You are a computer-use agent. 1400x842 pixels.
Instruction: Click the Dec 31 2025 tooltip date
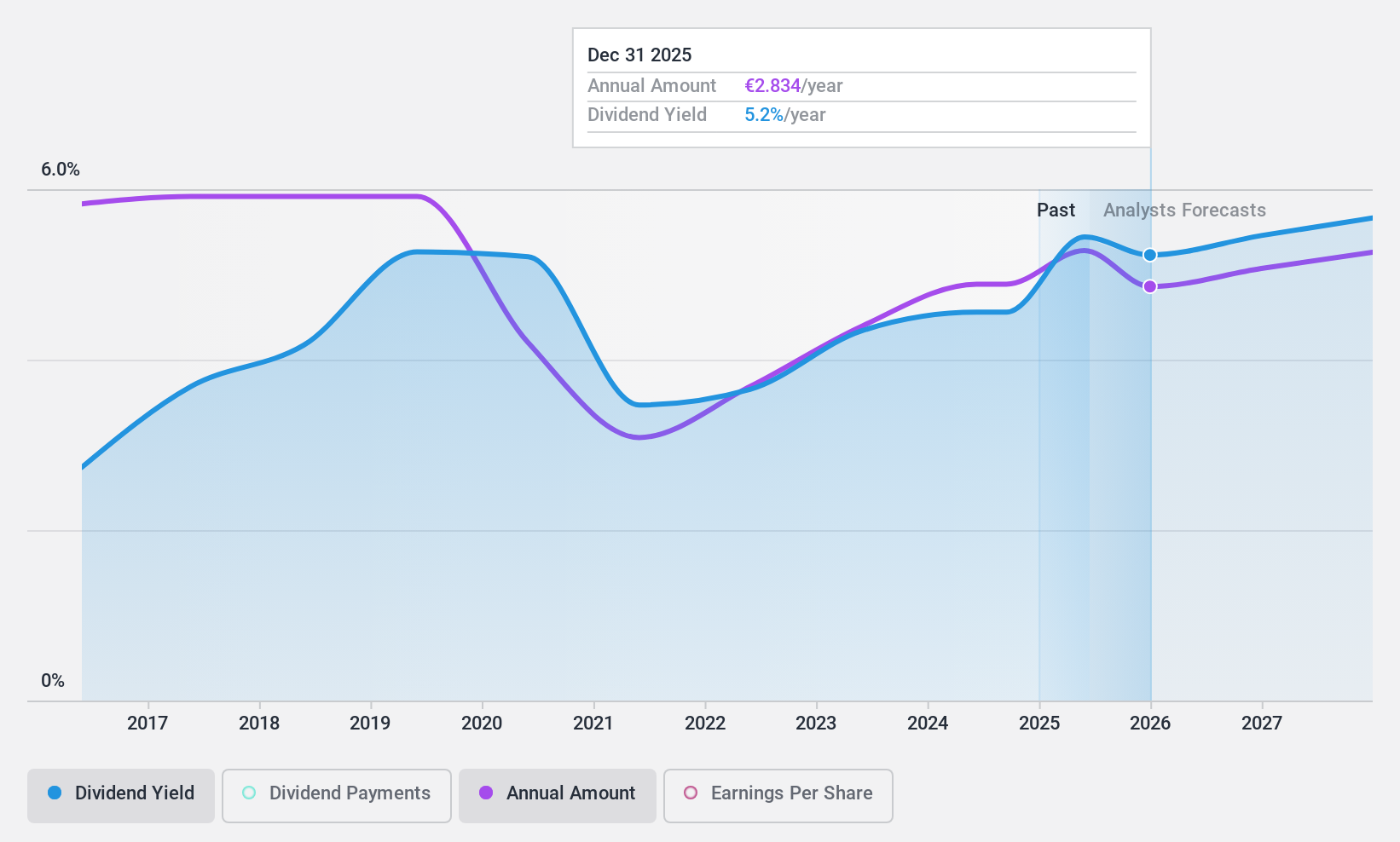pyautogui.click(x=639, y=55)
